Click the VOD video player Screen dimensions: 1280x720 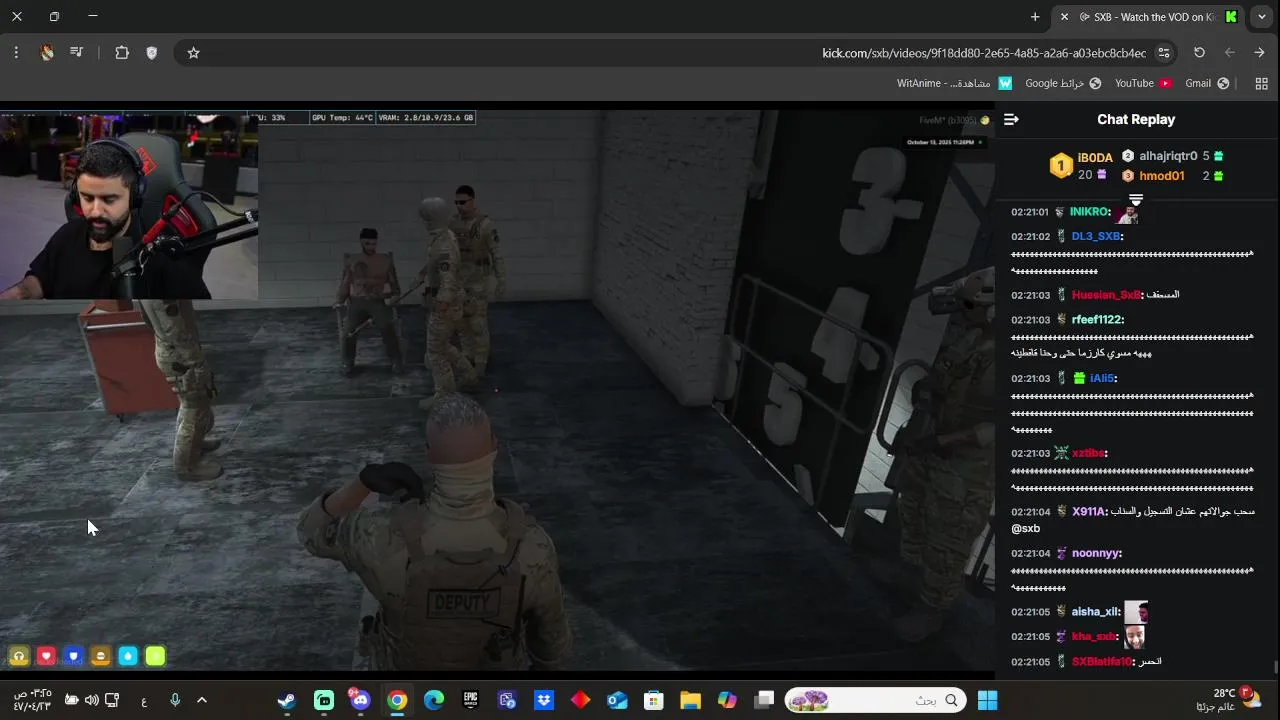point(497,390)
